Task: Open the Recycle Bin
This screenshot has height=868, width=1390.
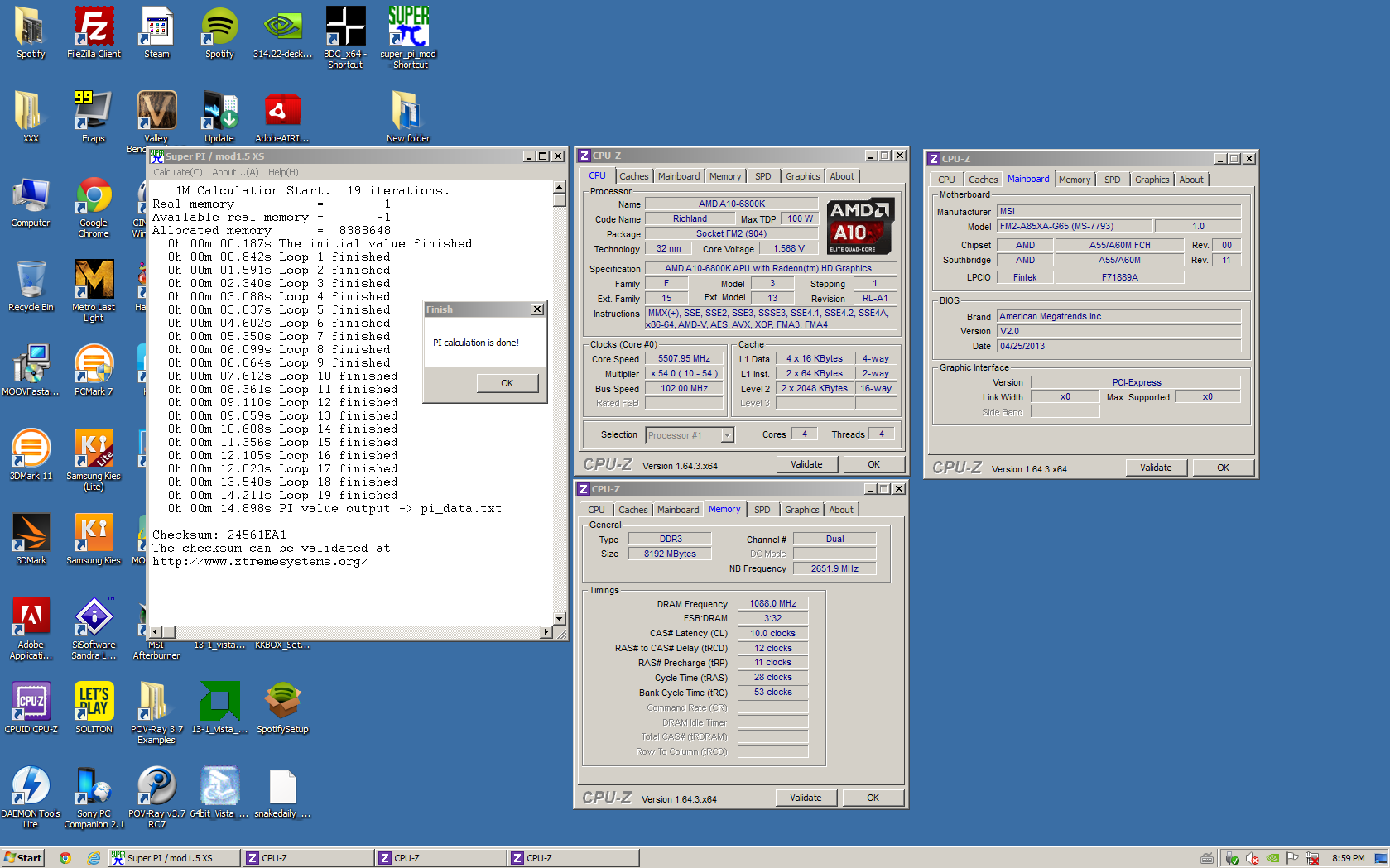Action: (31, 287)
